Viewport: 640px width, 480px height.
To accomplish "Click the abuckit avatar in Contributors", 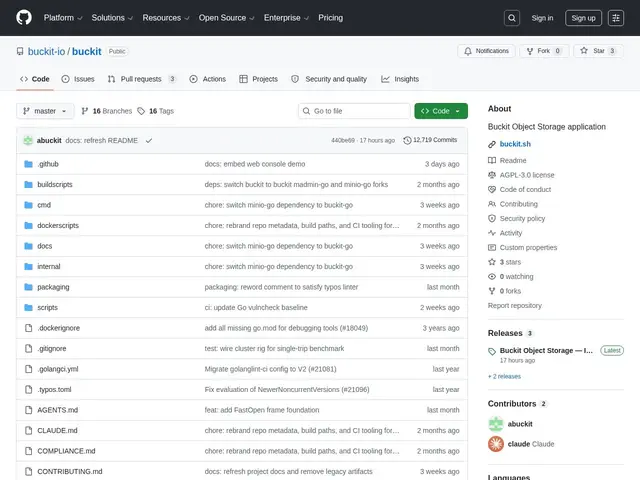I will pos(496,424).
